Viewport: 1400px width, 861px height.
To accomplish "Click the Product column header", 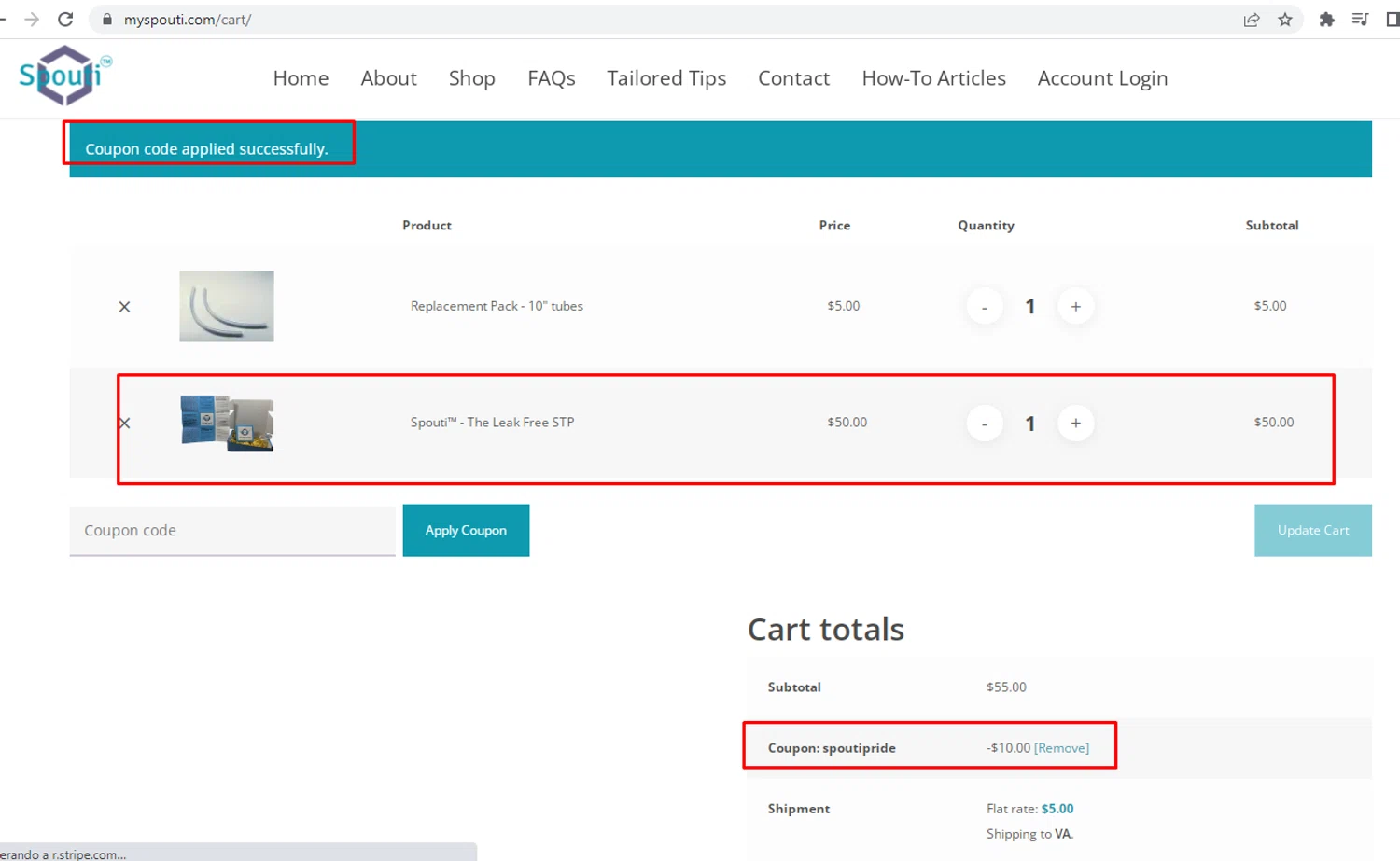I will click(427, 225).
